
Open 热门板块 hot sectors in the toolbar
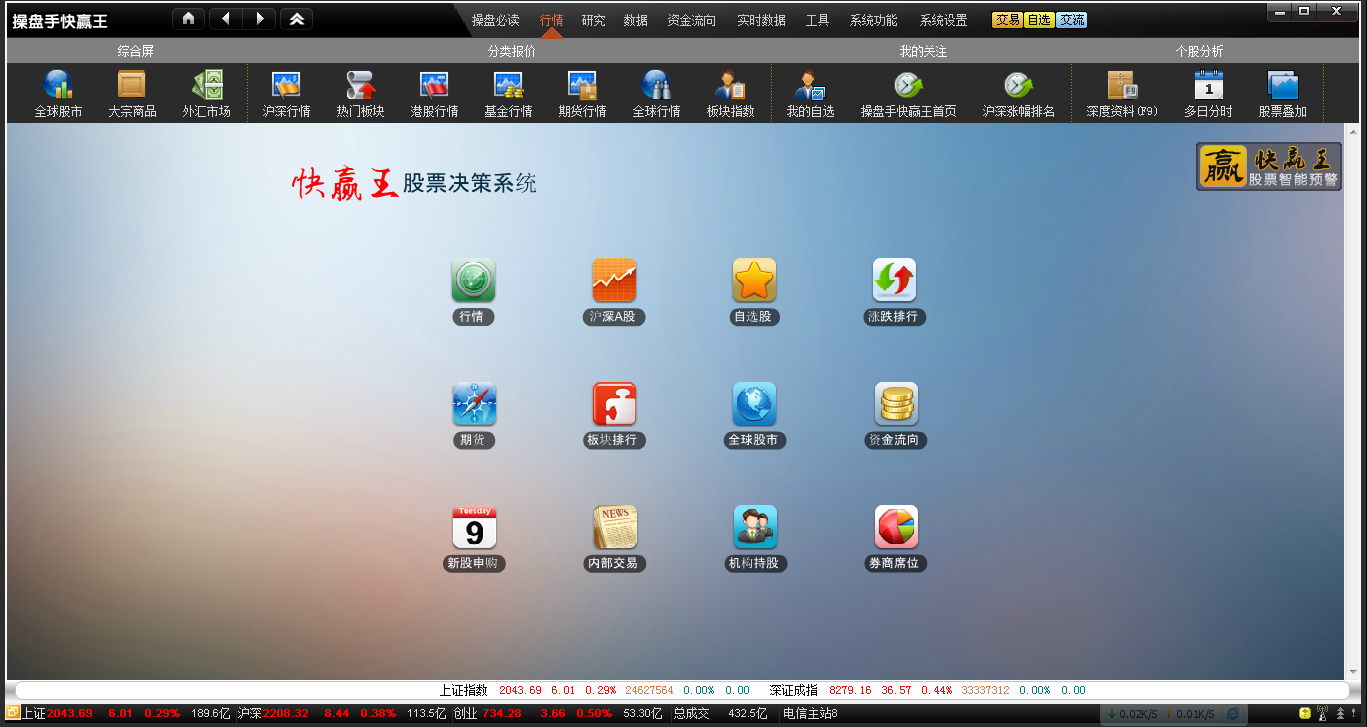pos(360,94)
